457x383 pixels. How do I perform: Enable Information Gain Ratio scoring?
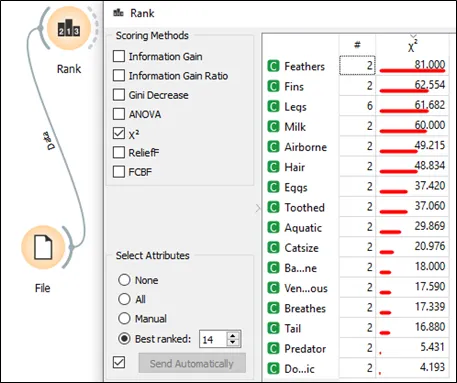[x=119, y=76]
